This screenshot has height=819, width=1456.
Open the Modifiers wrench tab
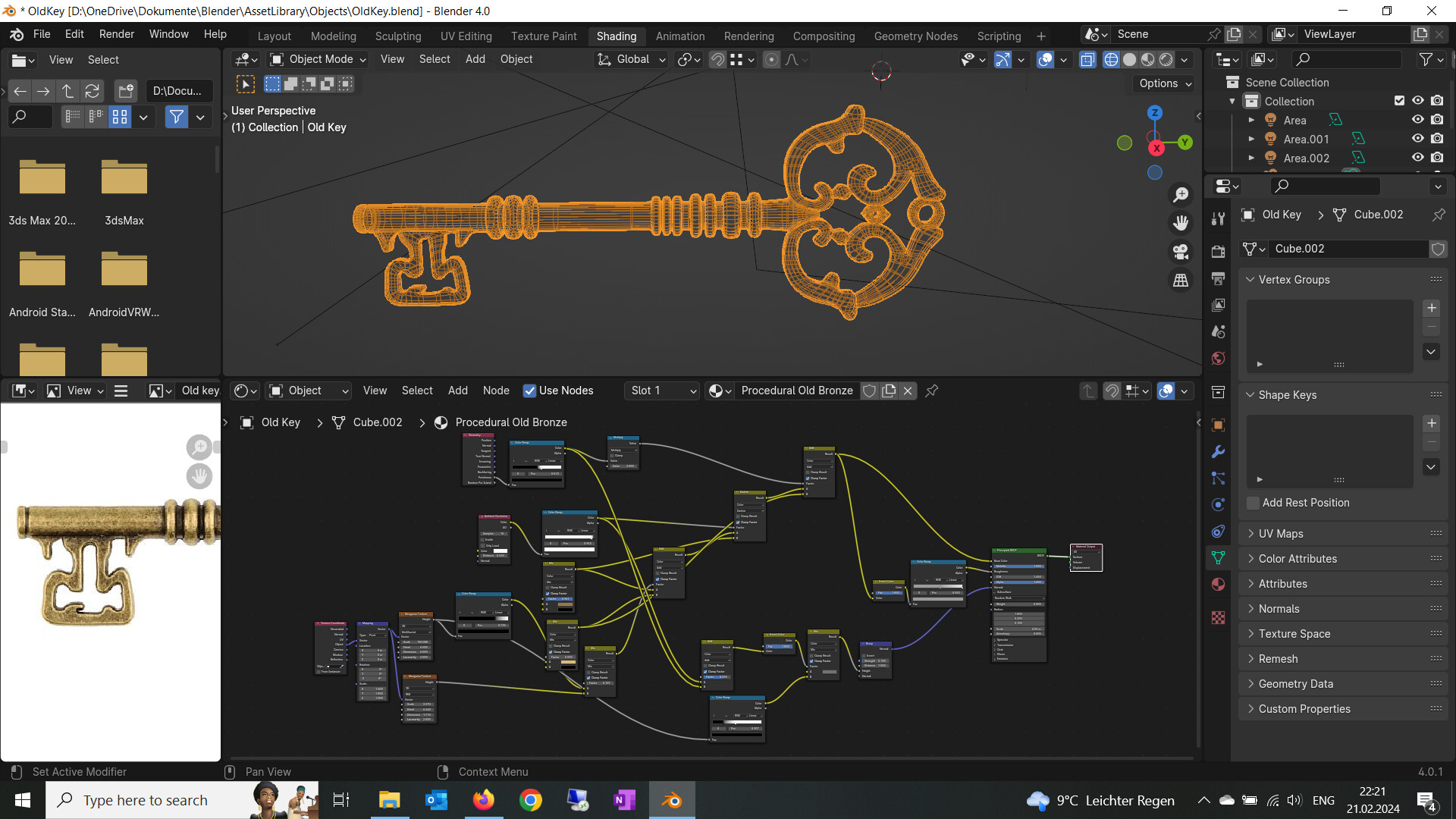pyautogui.click(x=1218, y=452)
